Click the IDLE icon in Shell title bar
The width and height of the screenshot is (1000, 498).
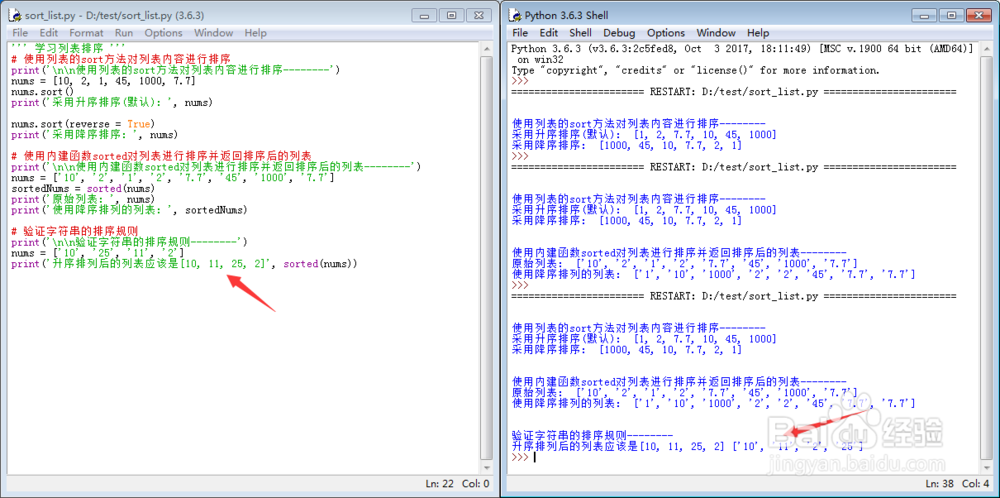[x=515, y=15]
